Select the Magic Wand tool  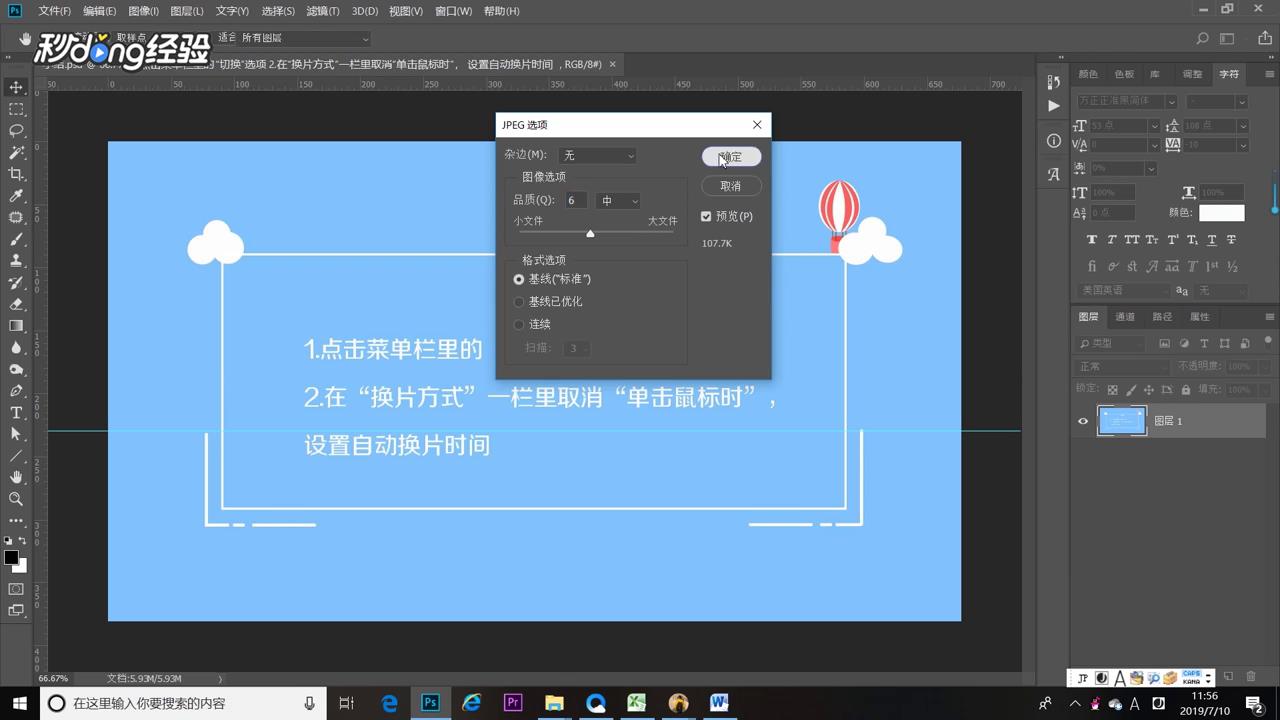pyautogui.click(x=16, y=153)
